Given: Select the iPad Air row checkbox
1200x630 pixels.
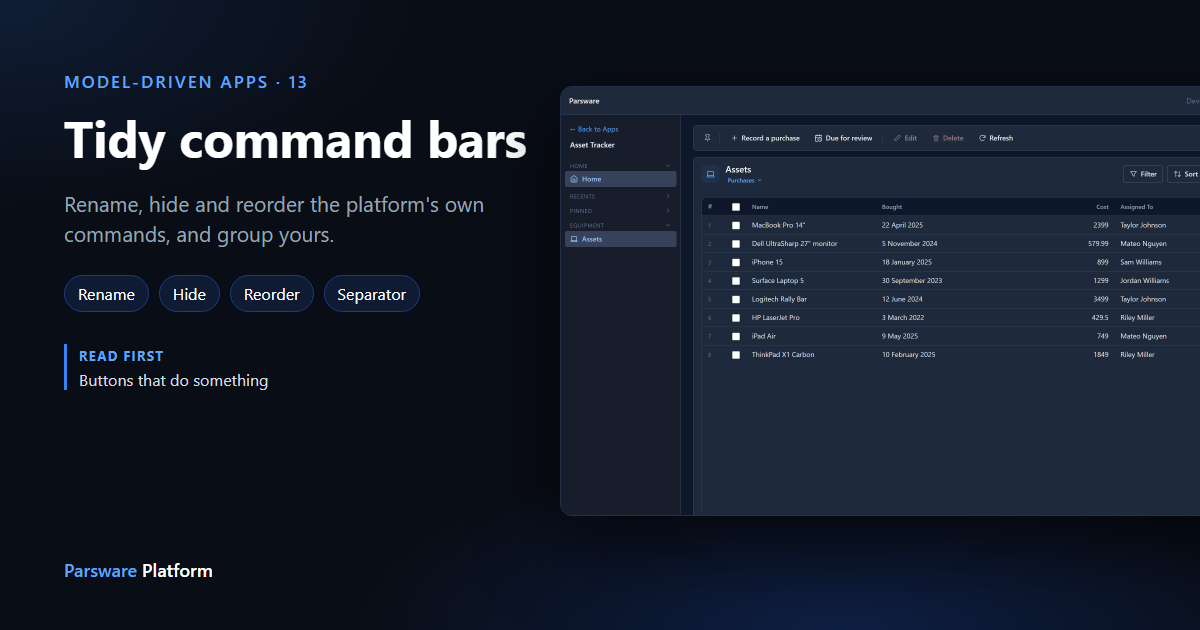Looking at the screenshot, I should (x=736, y=336).
